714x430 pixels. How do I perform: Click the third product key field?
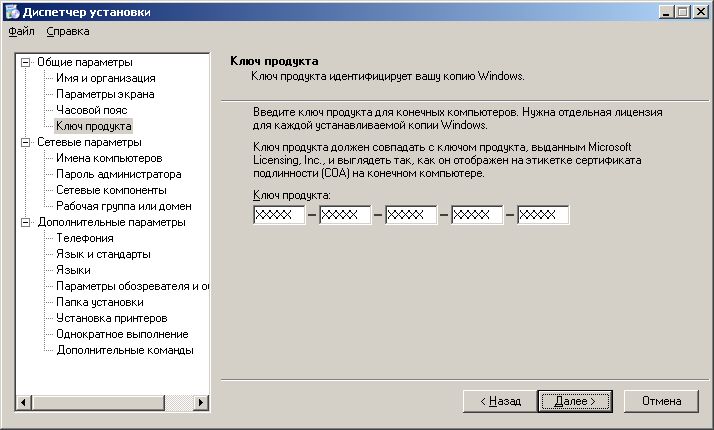coord(411,215)
